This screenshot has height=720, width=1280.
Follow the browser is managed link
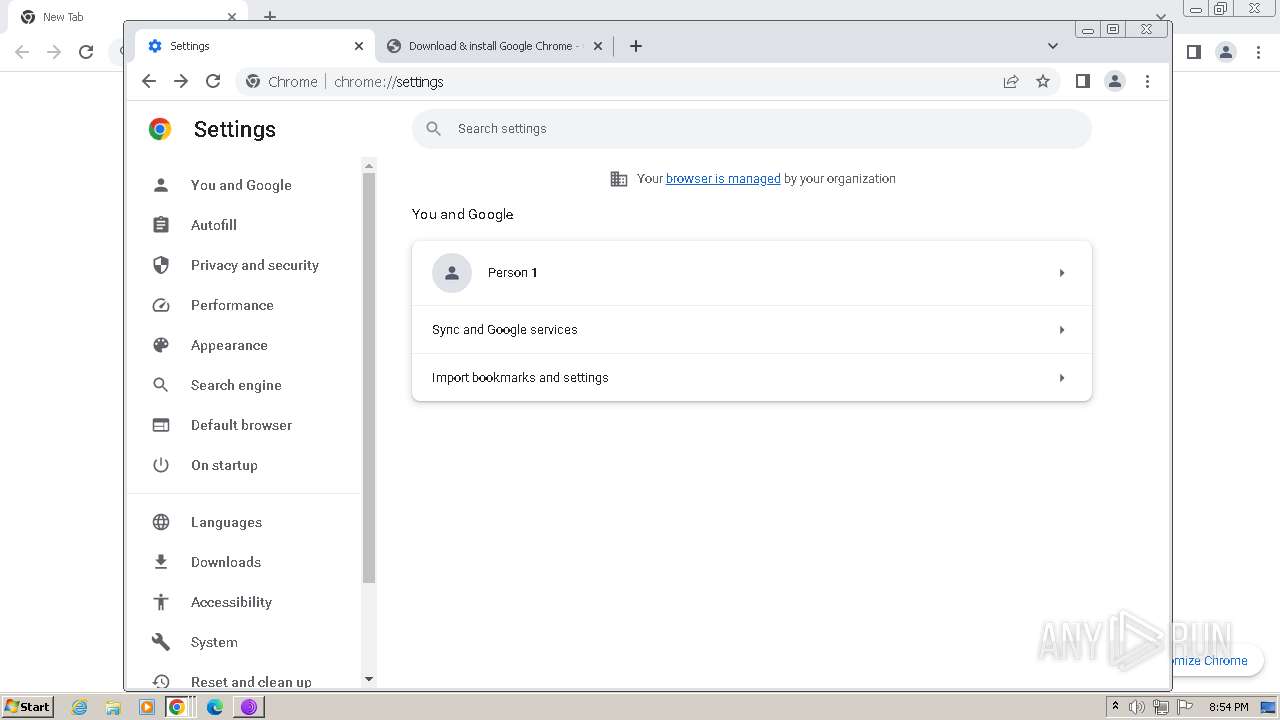pyautogui.click(x=723, y=179)
